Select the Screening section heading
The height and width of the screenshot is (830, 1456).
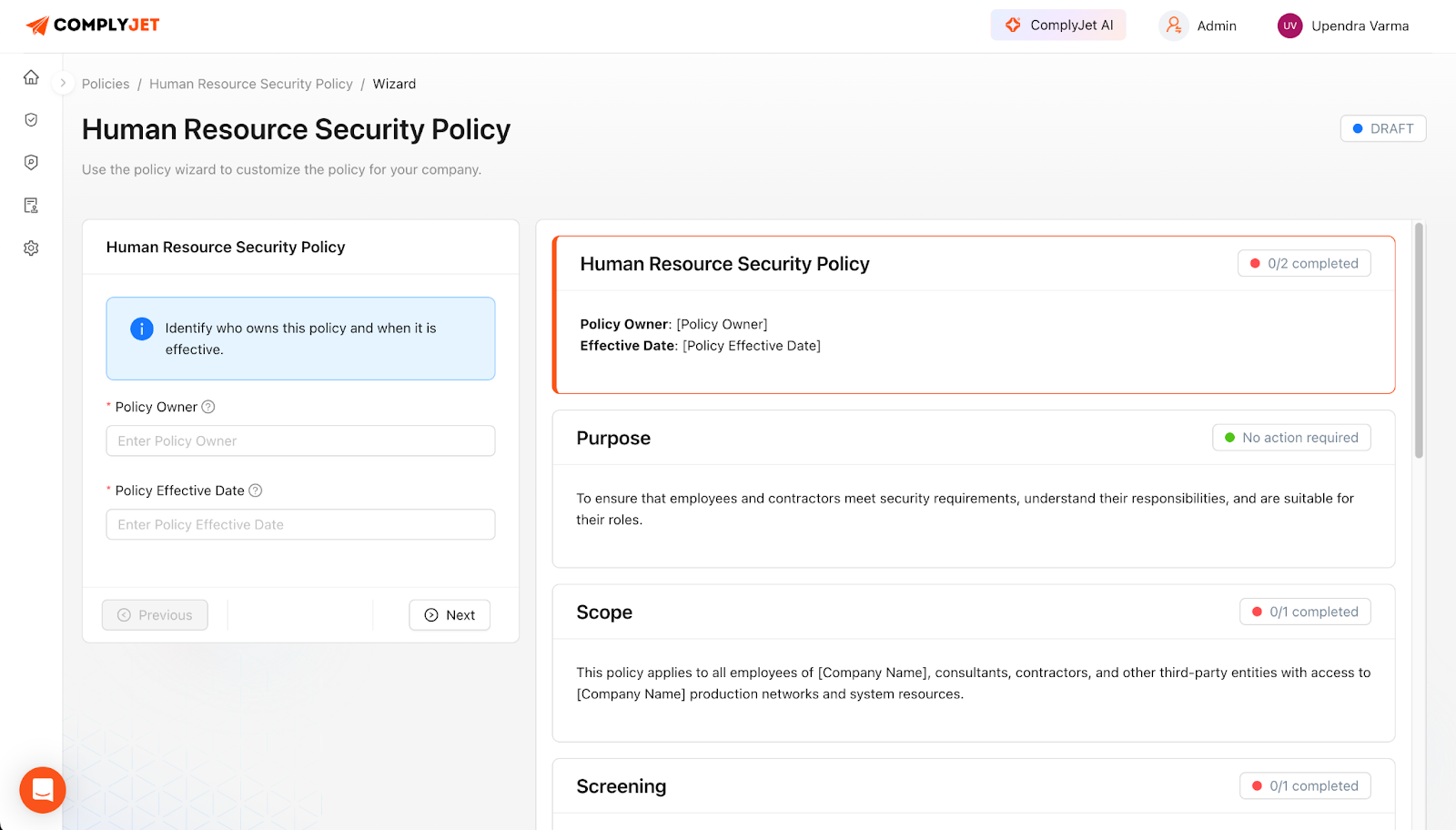coord(622,786)
